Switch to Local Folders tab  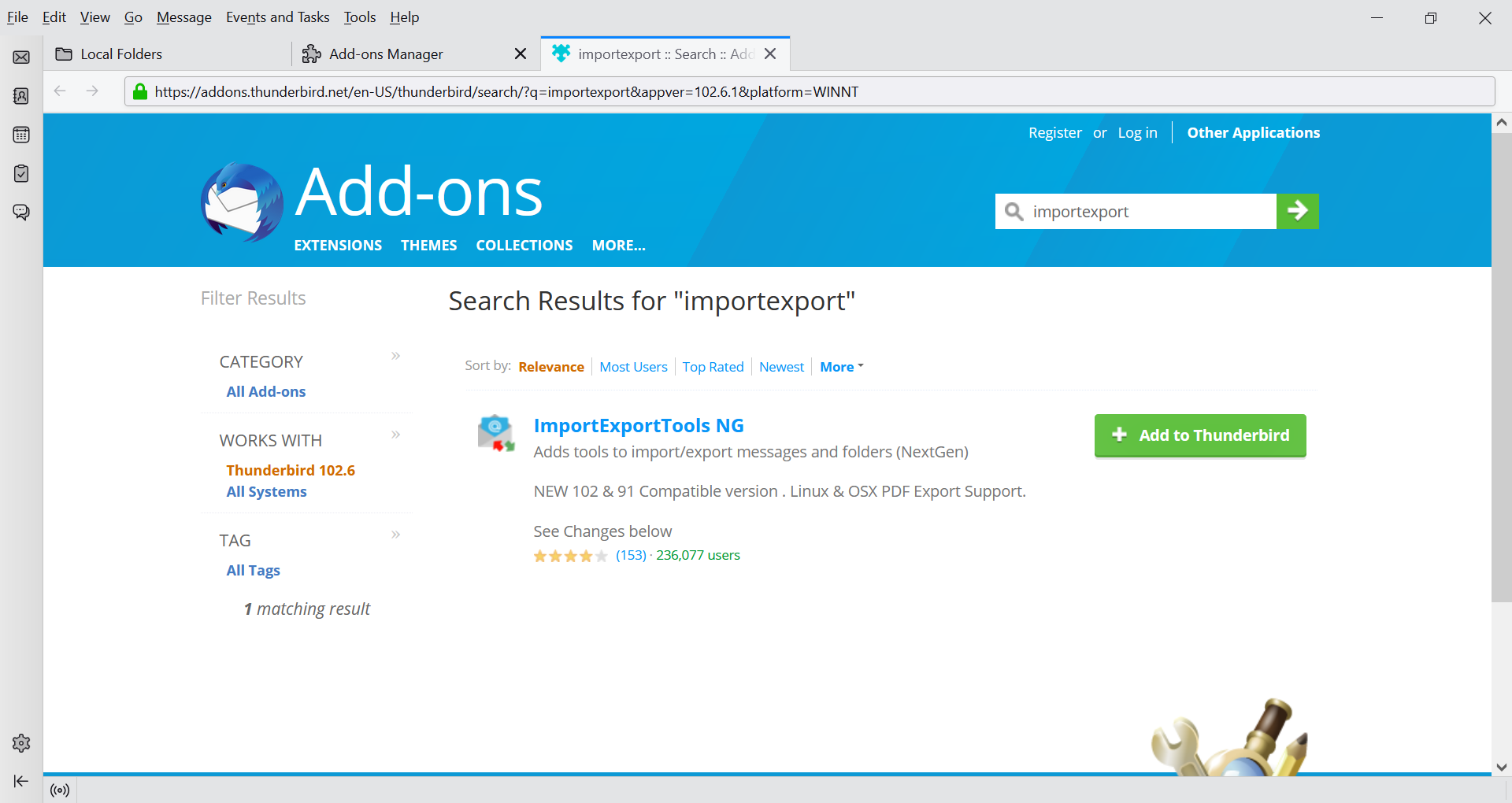click(165, 54)
